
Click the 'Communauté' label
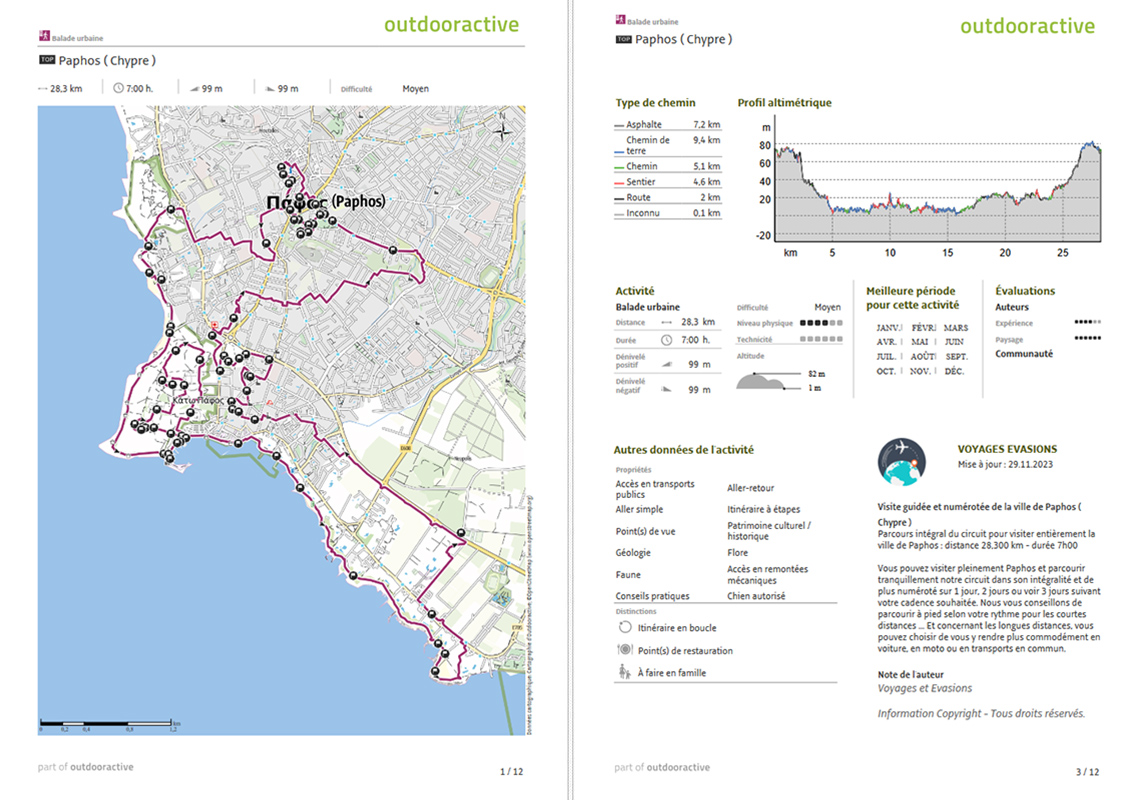pos(1024,353)
